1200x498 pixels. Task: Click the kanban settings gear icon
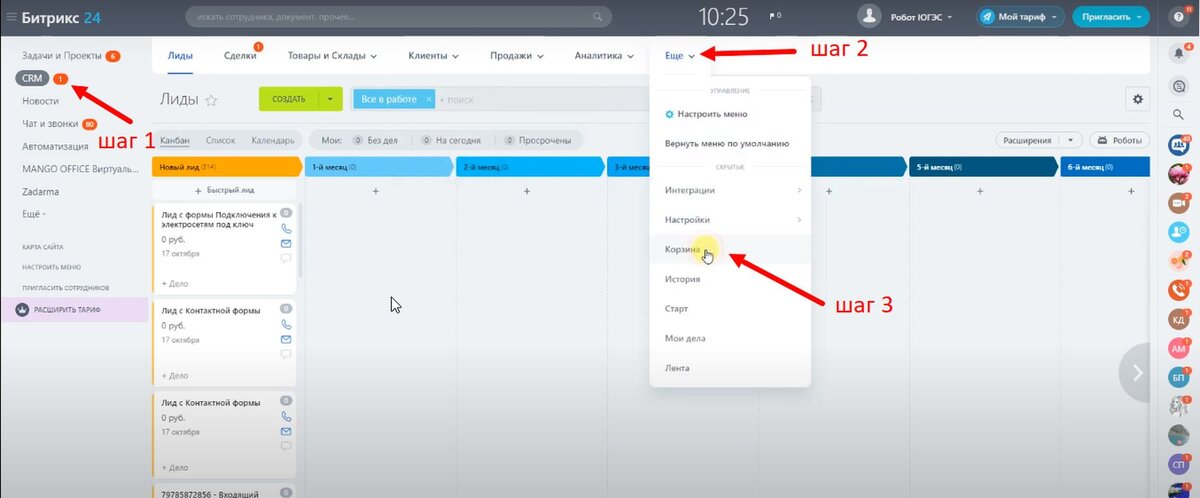1136,98
